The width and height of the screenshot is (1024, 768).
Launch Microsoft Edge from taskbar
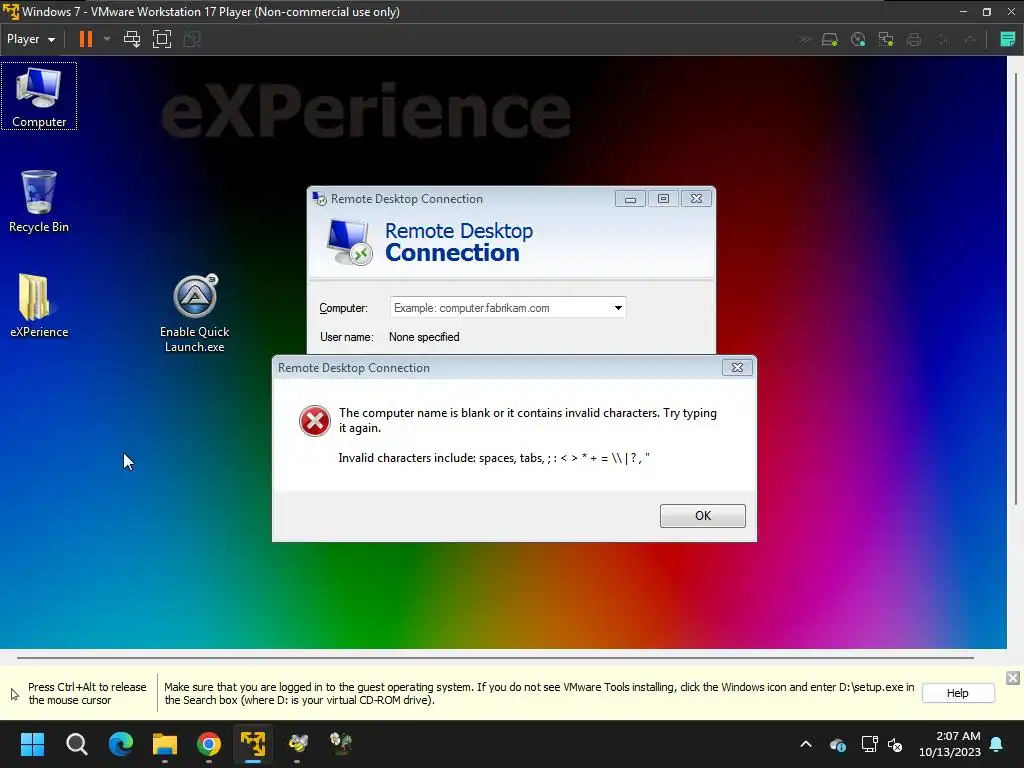[121, 744]
